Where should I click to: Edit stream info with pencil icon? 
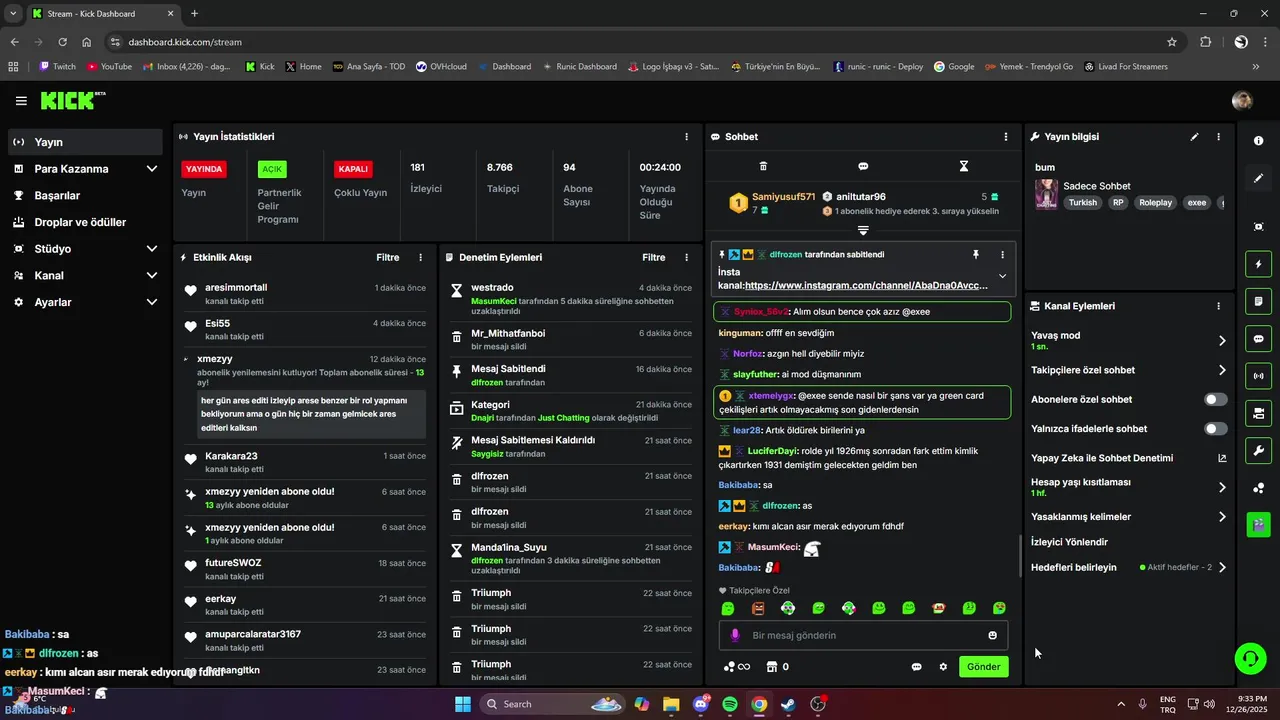(1194, 137)
